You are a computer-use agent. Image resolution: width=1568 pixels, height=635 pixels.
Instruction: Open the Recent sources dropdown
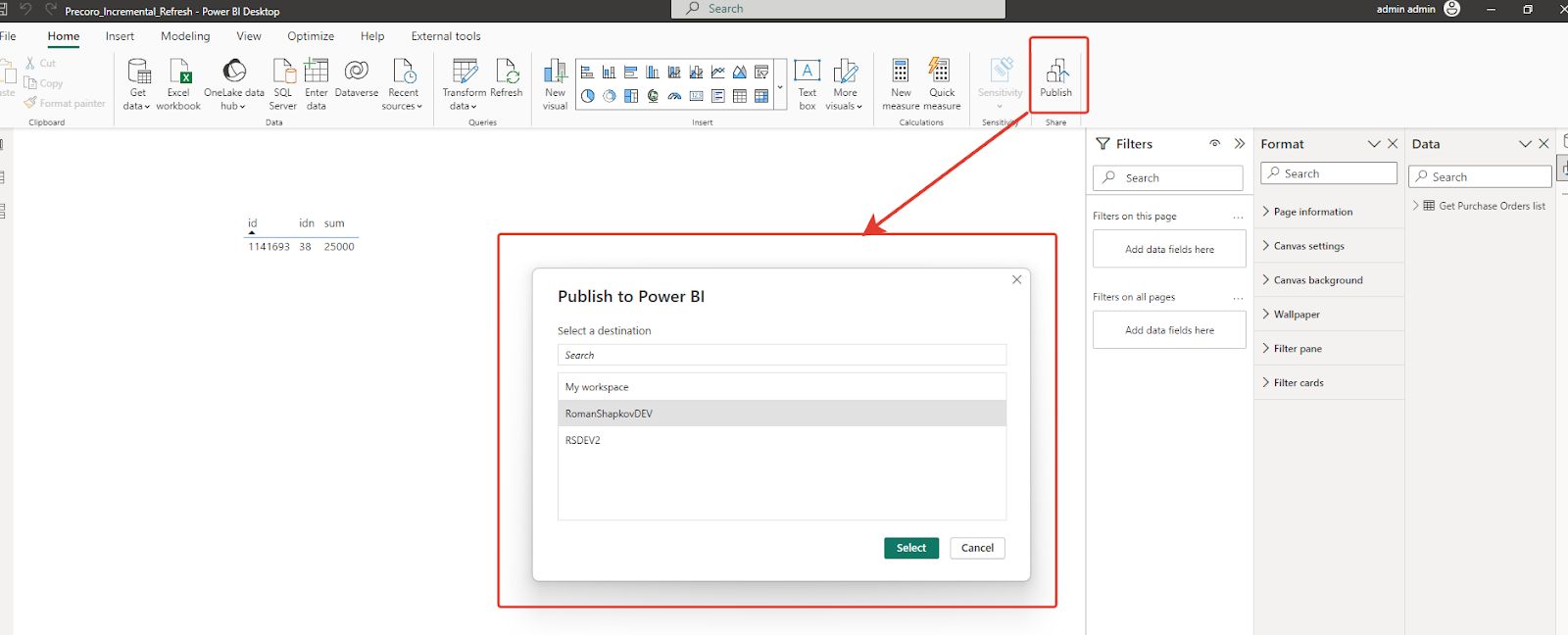[x=403, y=84]
